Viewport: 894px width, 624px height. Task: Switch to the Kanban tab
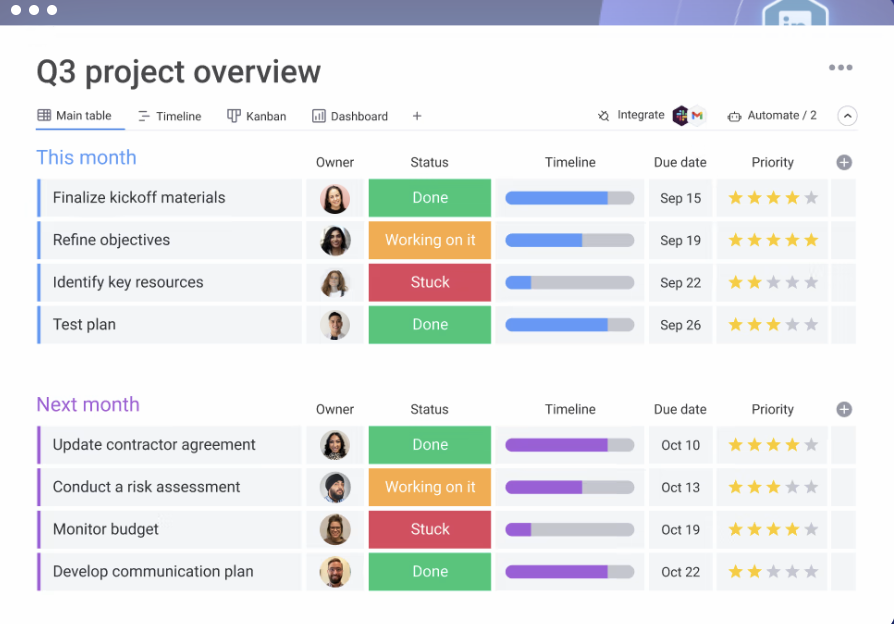[257, 116]
